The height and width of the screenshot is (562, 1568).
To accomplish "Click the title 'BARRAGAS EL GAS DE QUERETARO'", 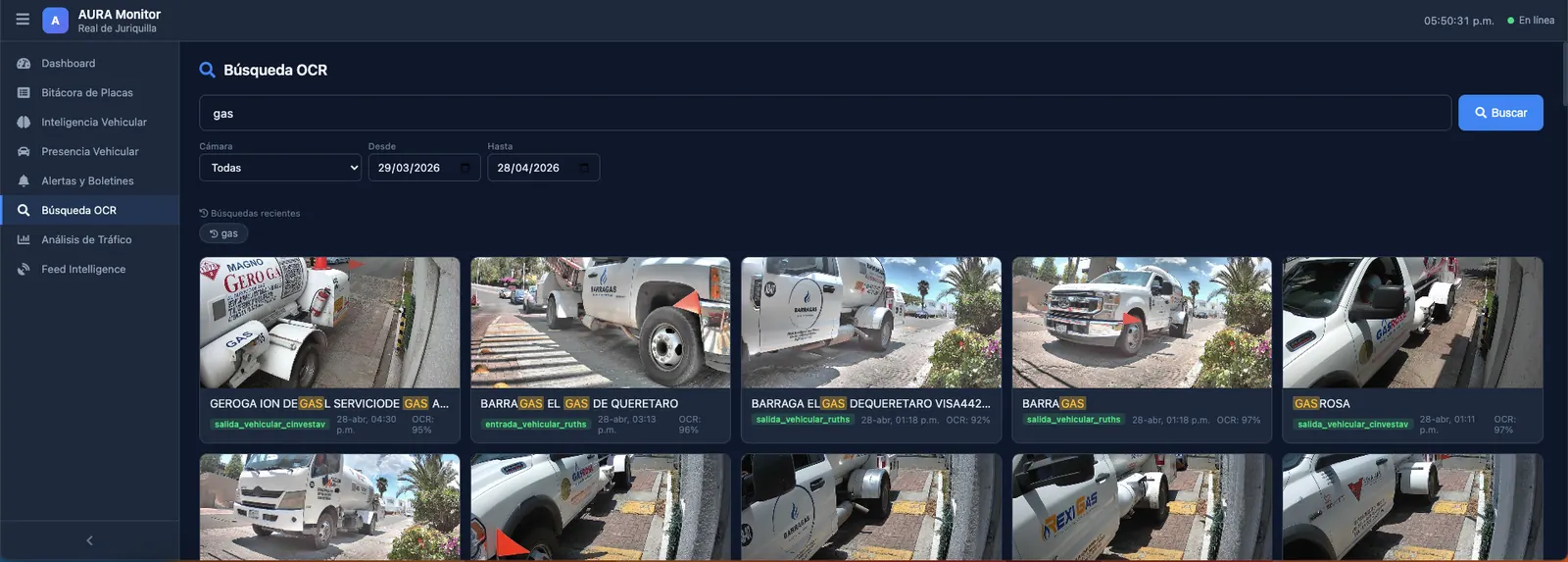I will point(579,403).
